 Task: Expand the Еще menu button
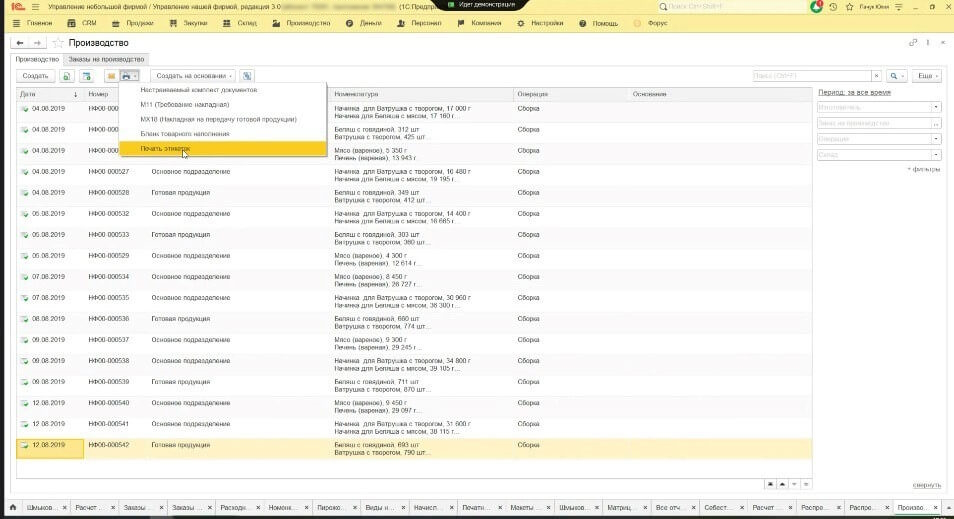point(926,76)
